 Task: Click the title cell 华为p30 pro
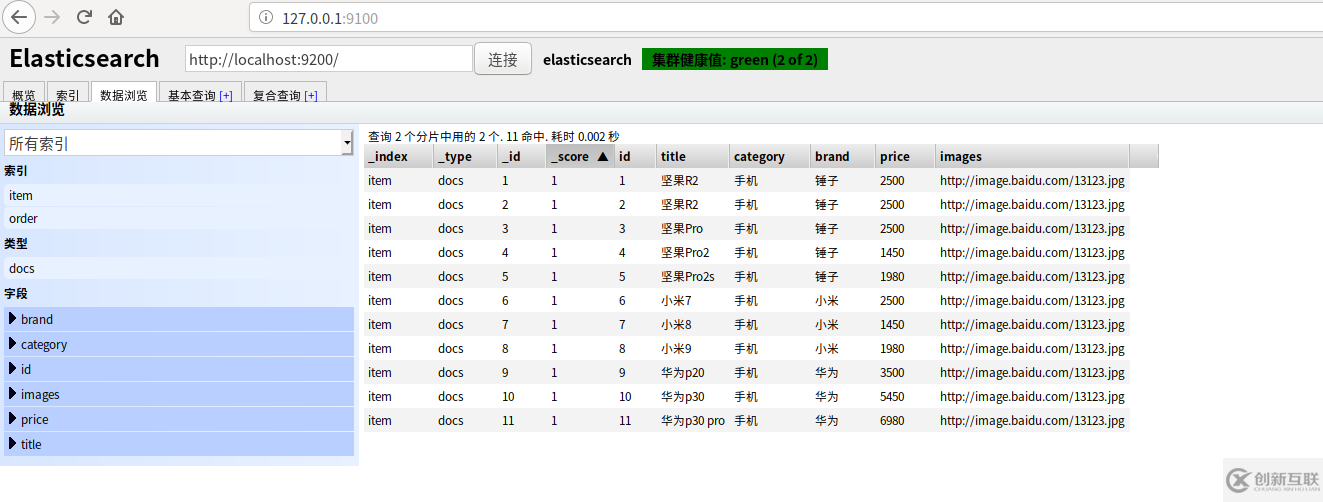(693, 420)
